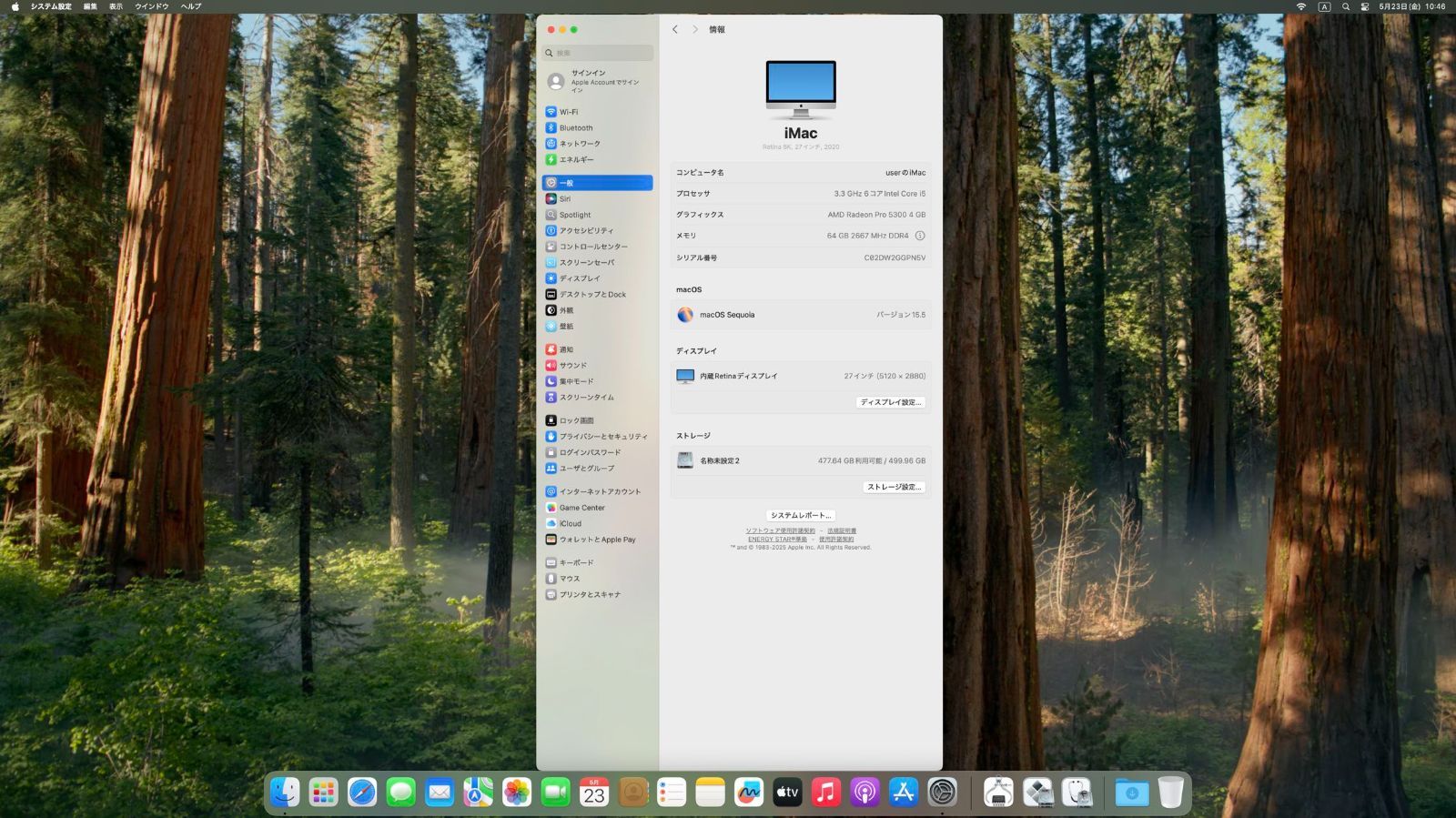Open Siri settings in the sidebar
Image resolution: width=1456 pixels, height=818 pixels.
(597, 199)
